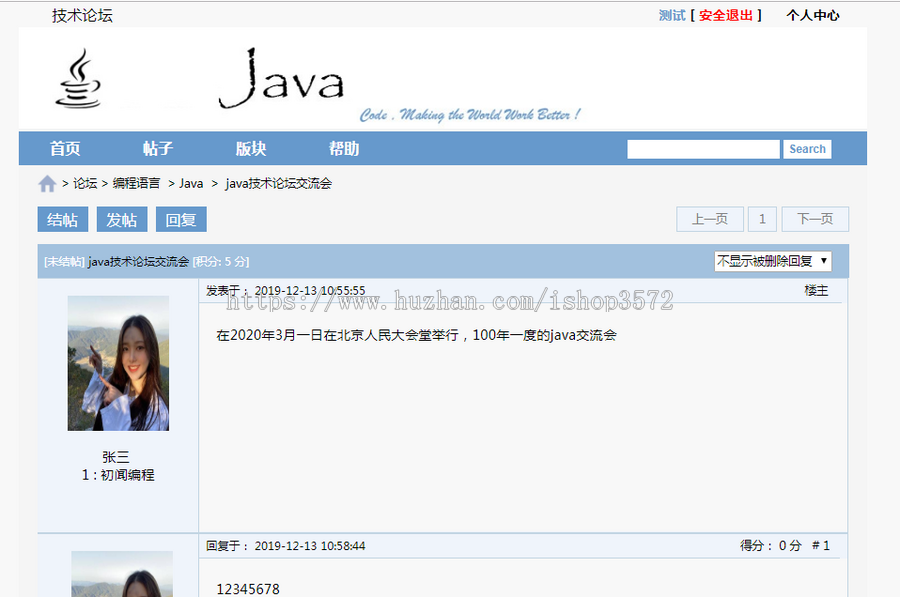Image resolution: width=900 pixels, height=597 pixels.
Task: Go to next page 下一页
Action: (815, 219)
